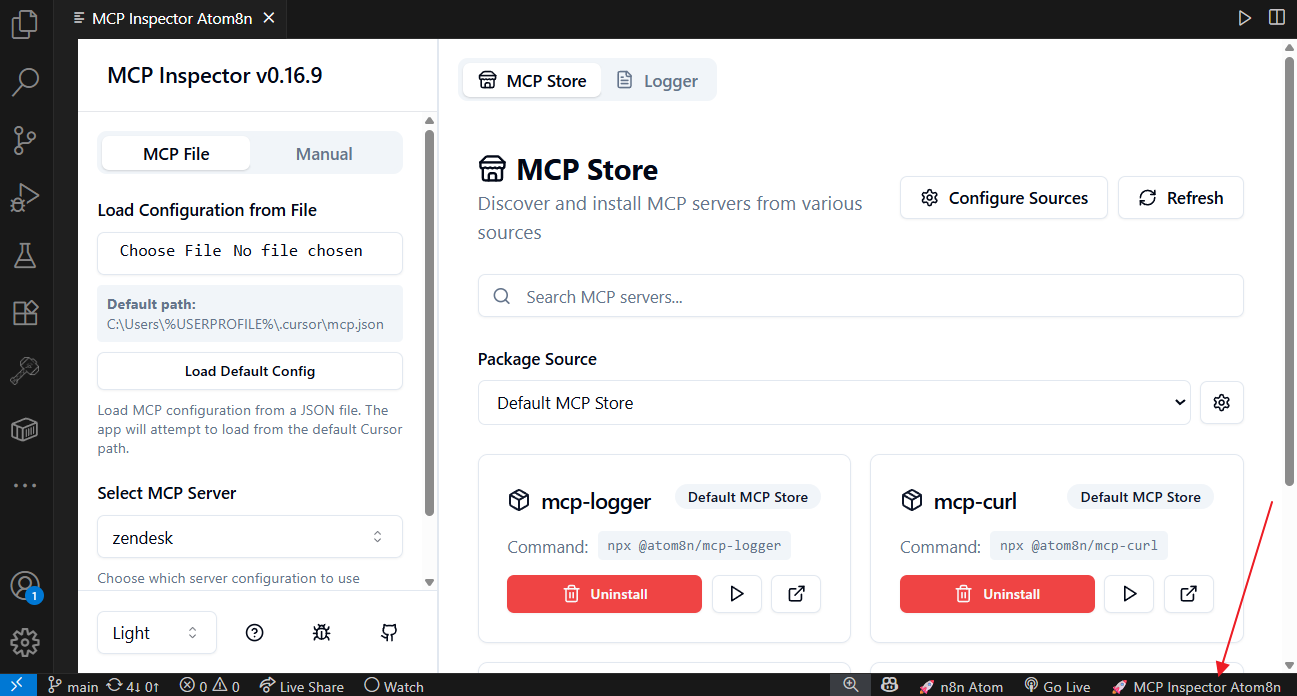Viewport: 1297px width, 696px height.
Task: Click the main store panel scrollbar
Action: (1289, 270)
